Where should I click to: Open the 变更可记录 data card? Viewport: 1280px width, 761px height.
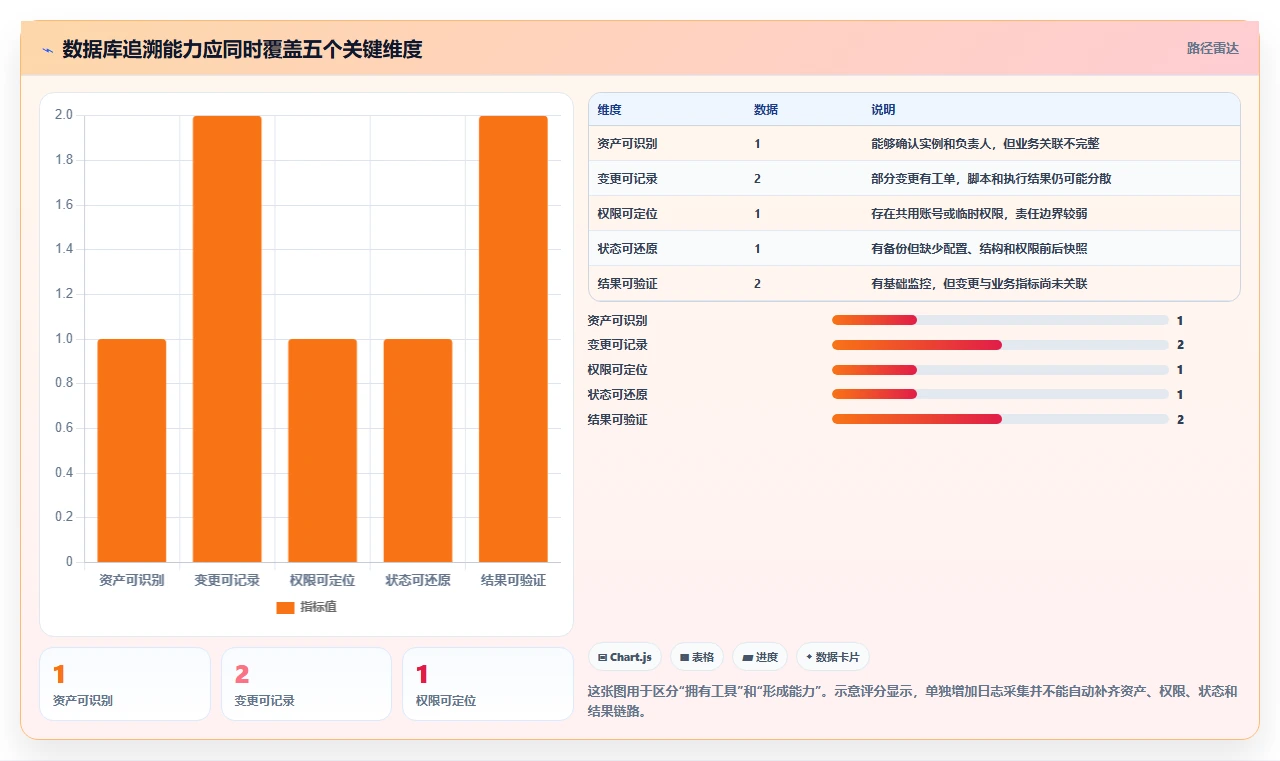pos(306,684)
